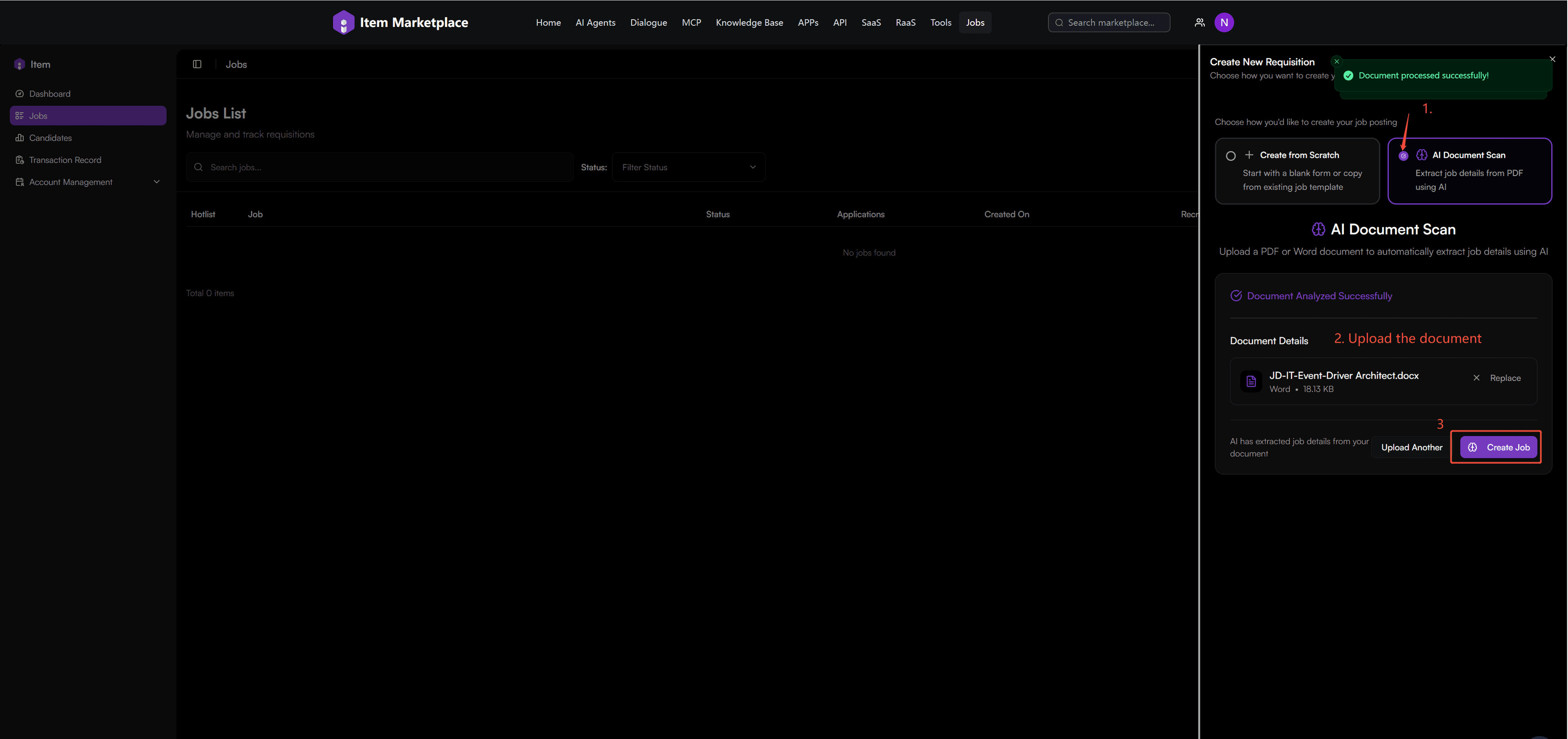
Task: Open the AI Agents menu item
Action: 595,22
